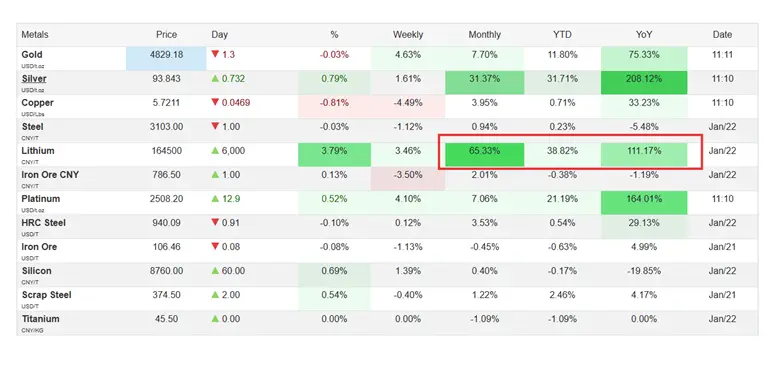Viewport: 779px width, 377px height.
Task: Open the HRC Steel link
Action: pyautogui.click(x=44, y=223)
